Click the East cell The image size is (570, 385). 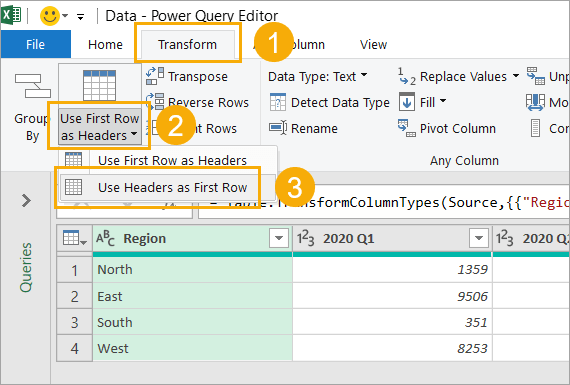[192, 296]
